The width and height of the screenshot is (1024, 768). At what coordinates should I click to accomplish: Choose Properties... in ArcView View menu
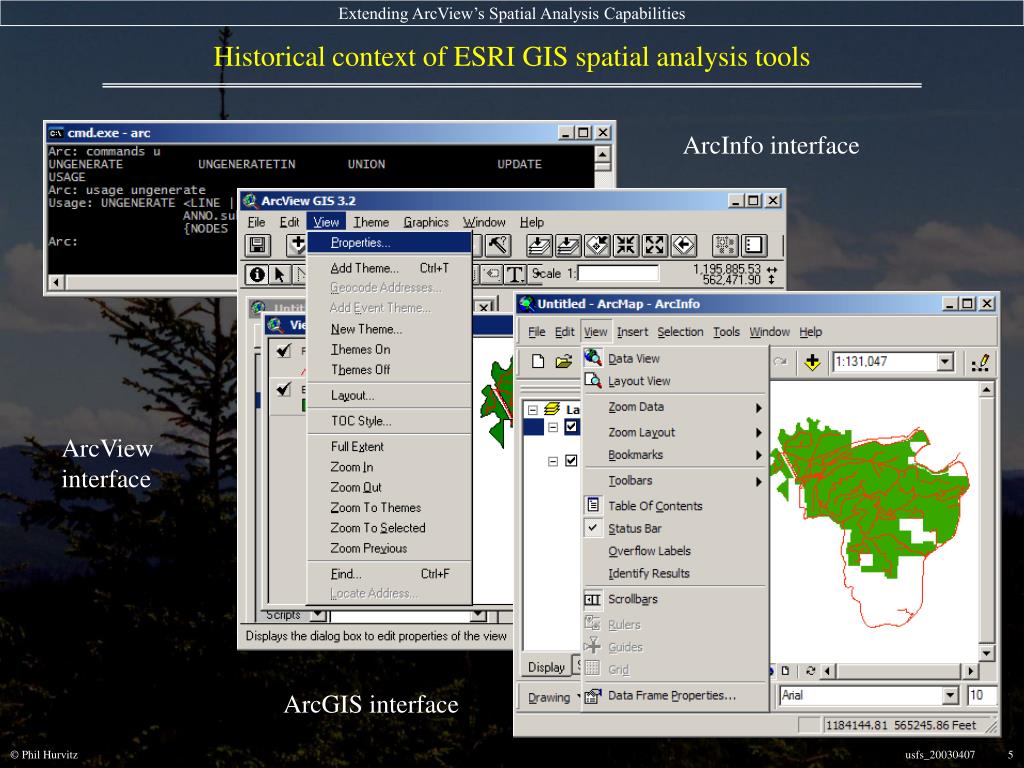(x=389, y=242)
